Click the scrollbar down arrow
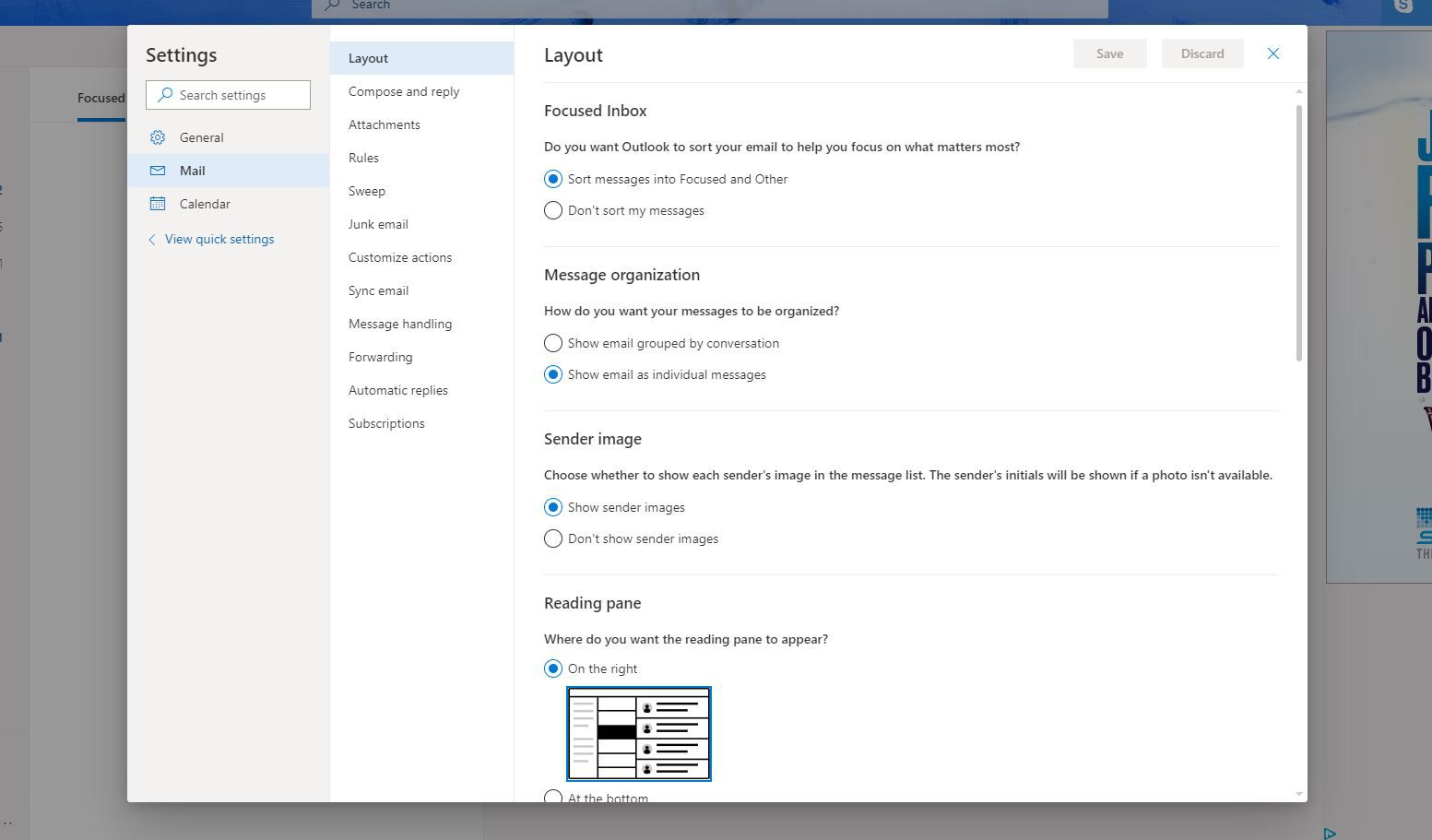Screen dimensions: 1432x840 tap(1299, 793)
